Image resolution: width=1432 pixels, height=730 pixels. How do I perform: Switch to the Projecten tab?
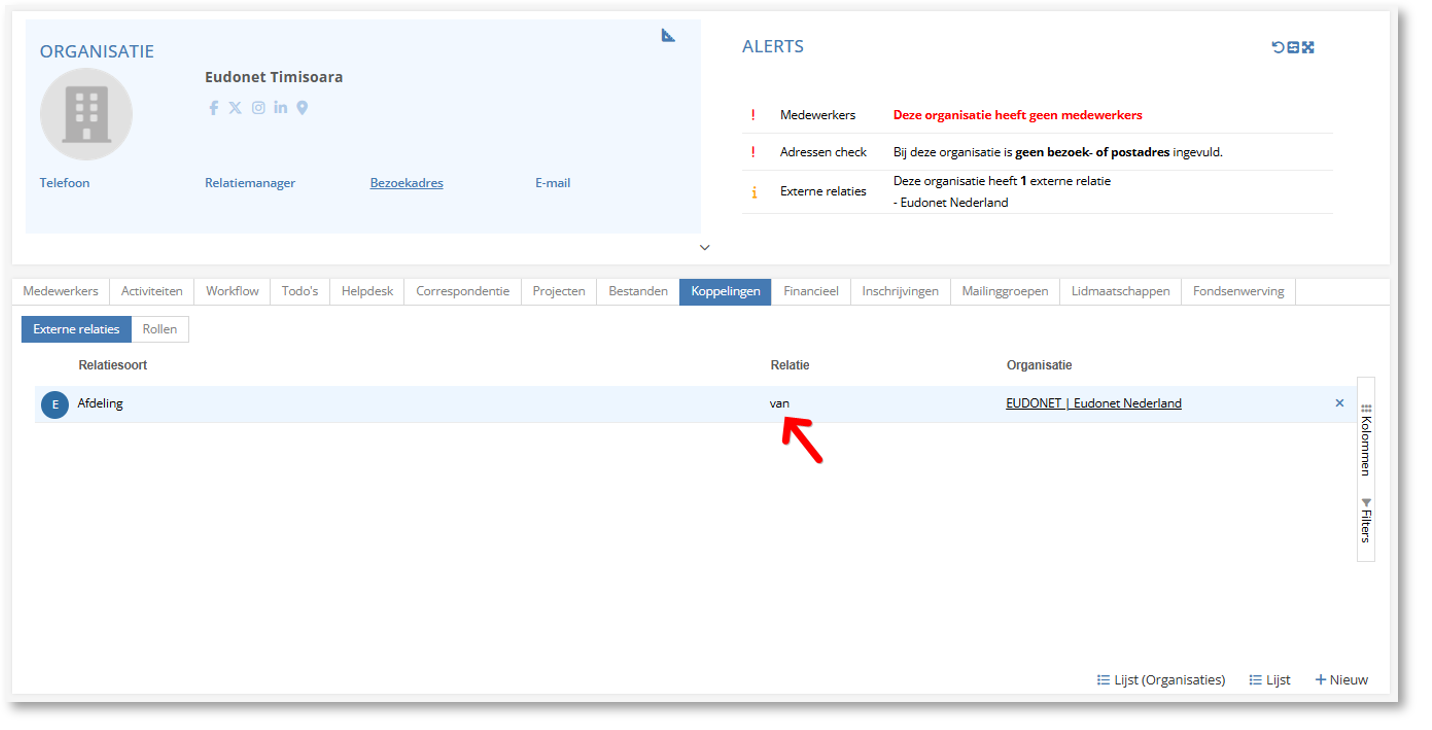click(559, 291)
